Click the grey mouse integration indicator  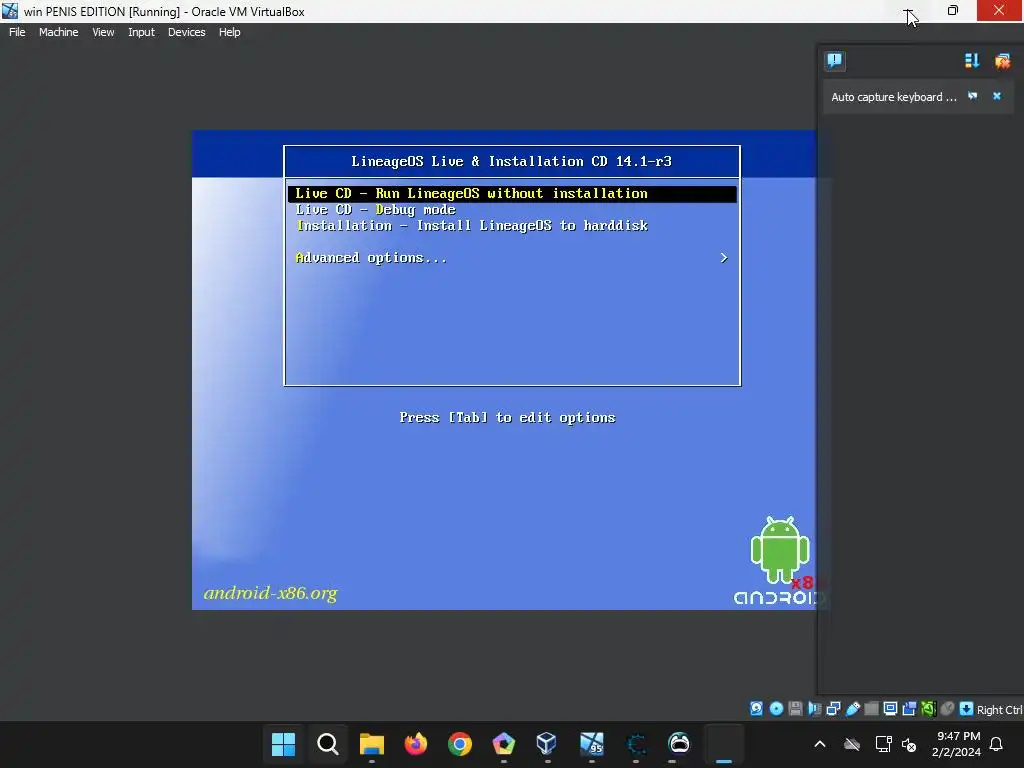[x=947, y=709]
